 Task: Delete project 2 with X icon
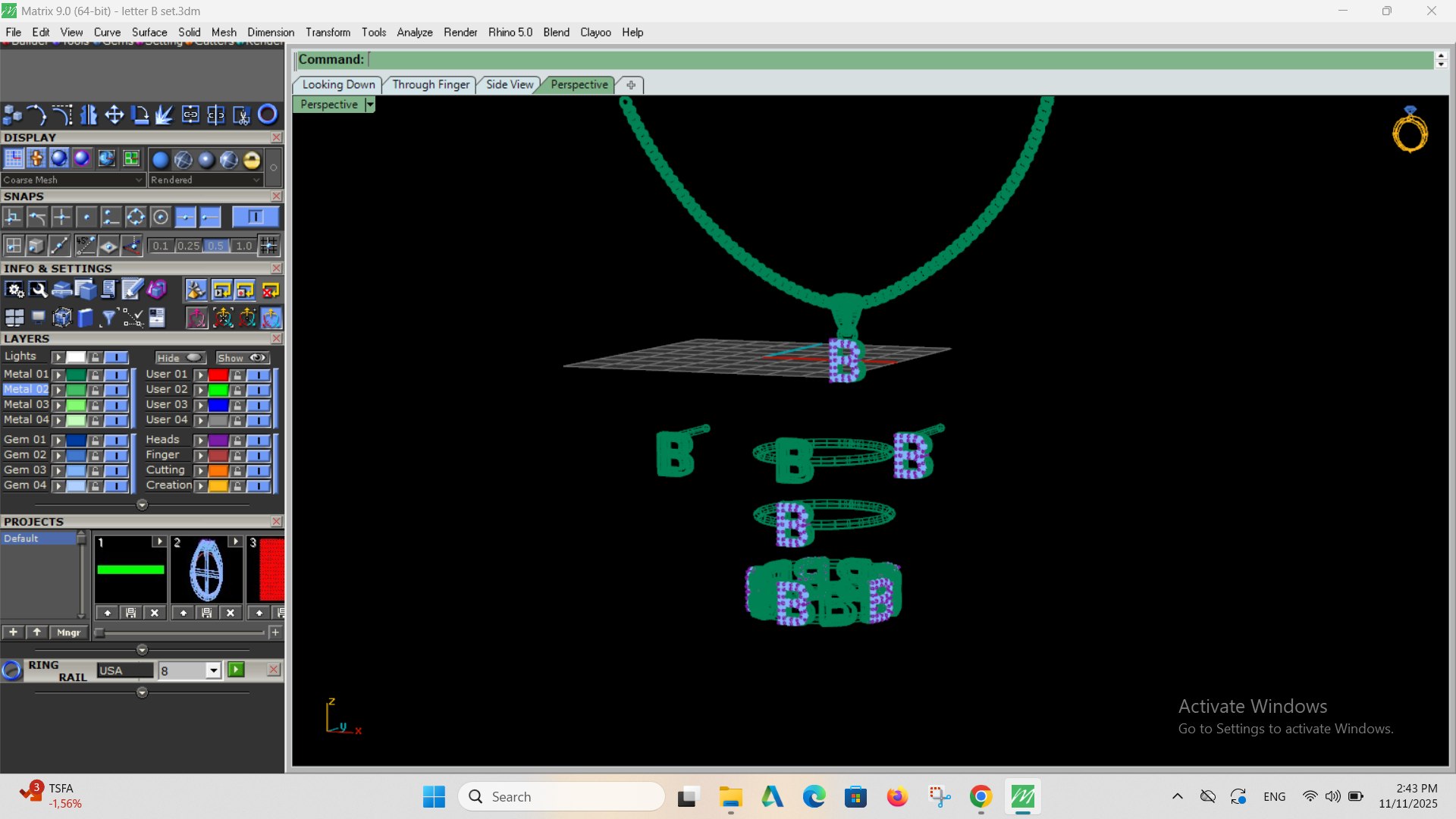231,613
